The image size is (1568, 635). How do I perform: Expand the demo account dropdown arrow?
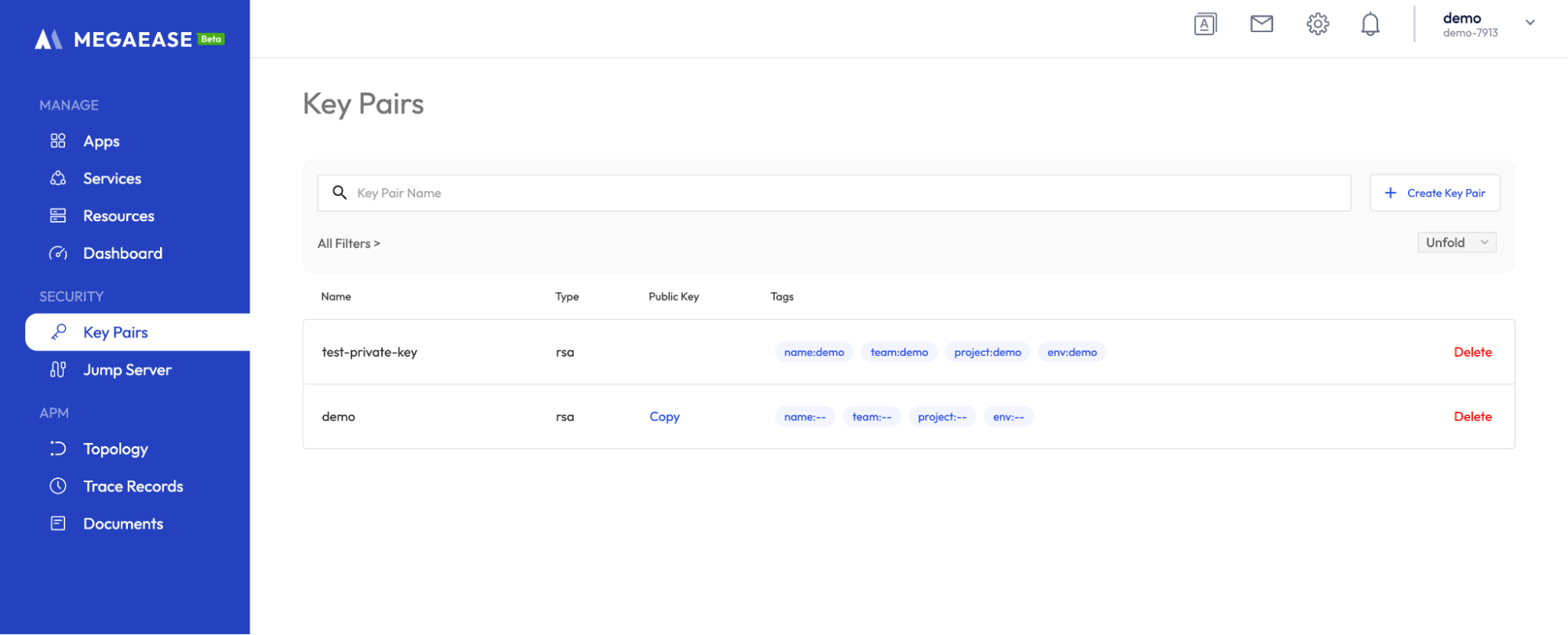(1530, 23)
